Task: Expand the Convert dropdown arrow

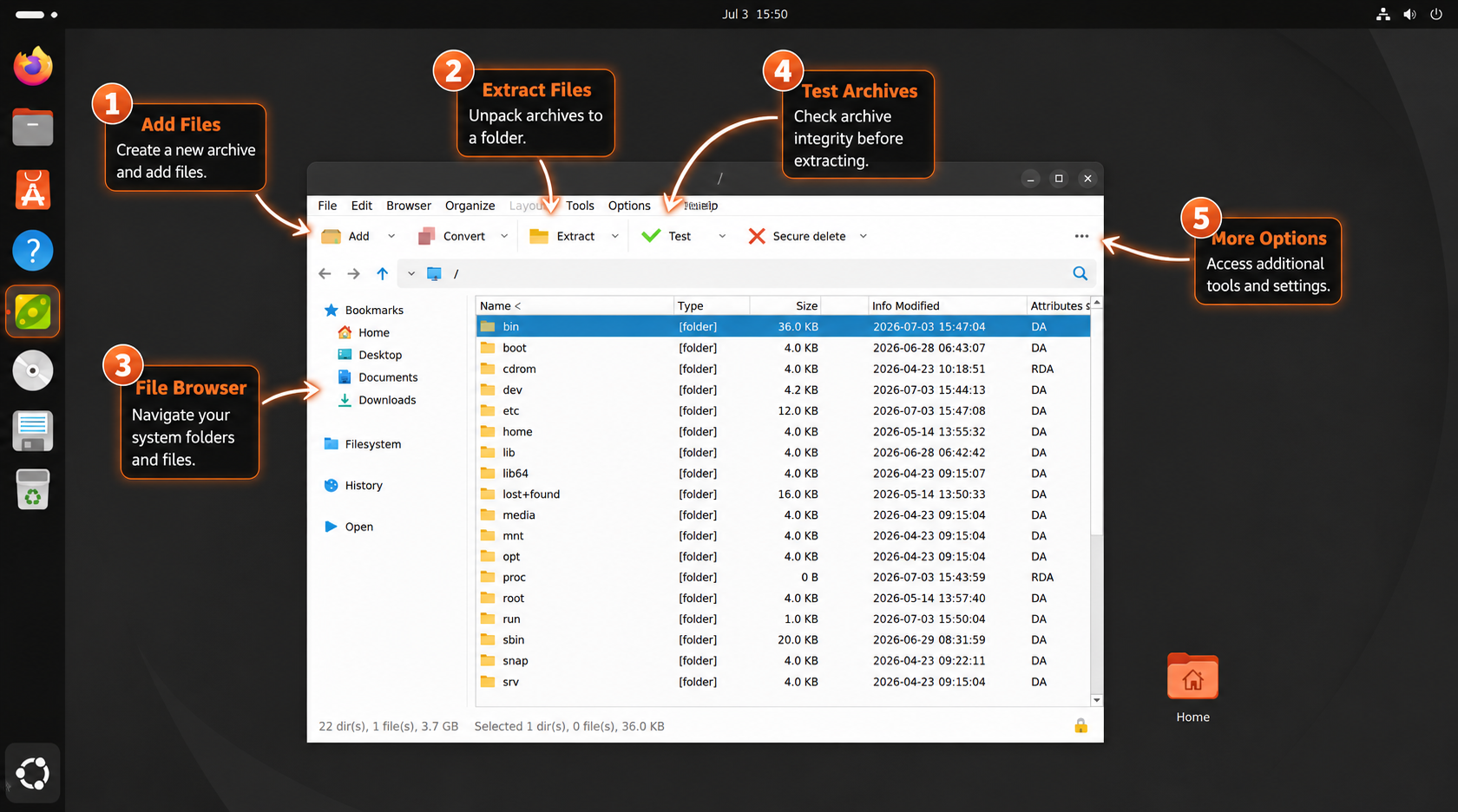Action: [x=504, y=236]
